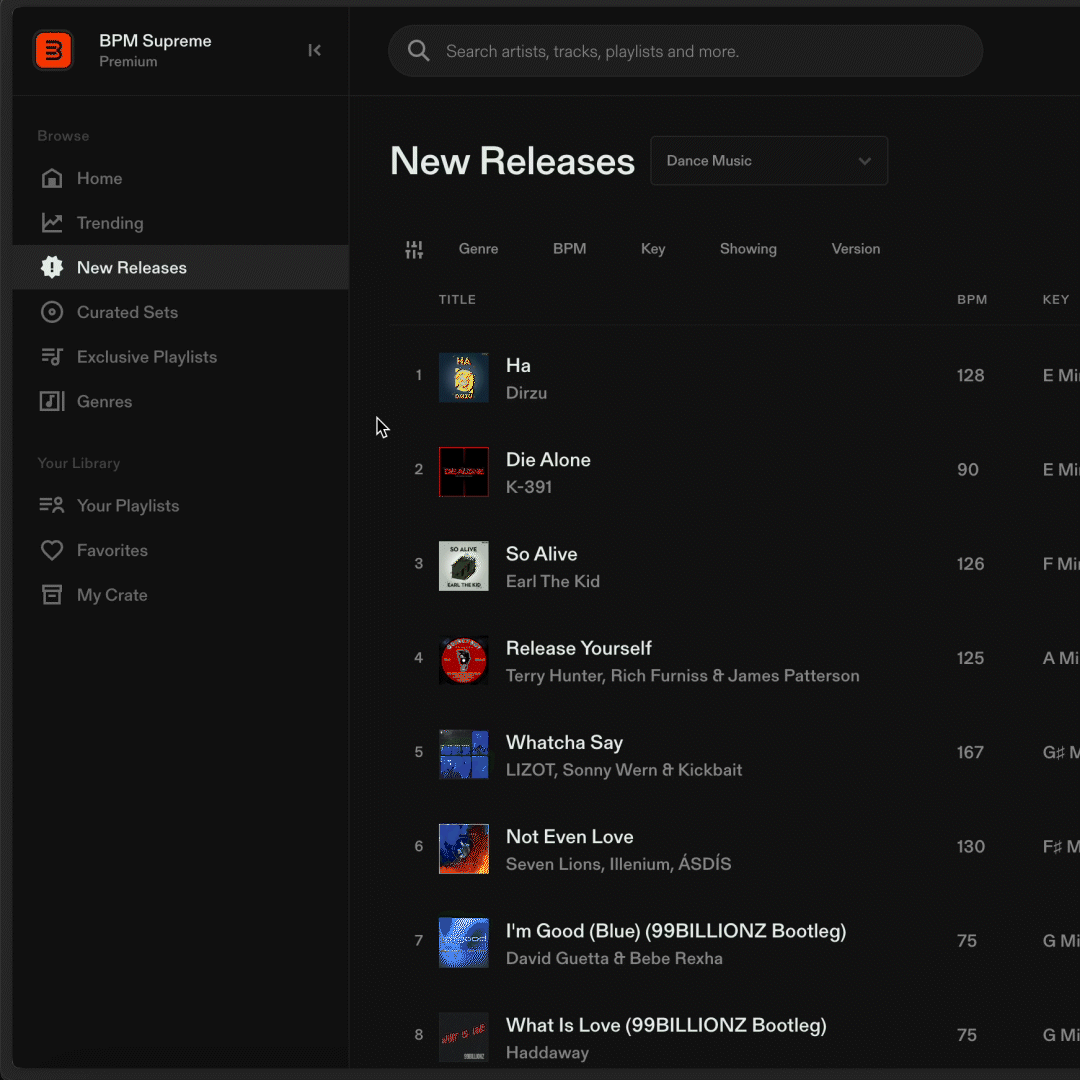Image resolution: width=1080 pixels, height=1080 pixels.
Task: Open Genres in the sidebar
Action: click(x=180, y=402)
